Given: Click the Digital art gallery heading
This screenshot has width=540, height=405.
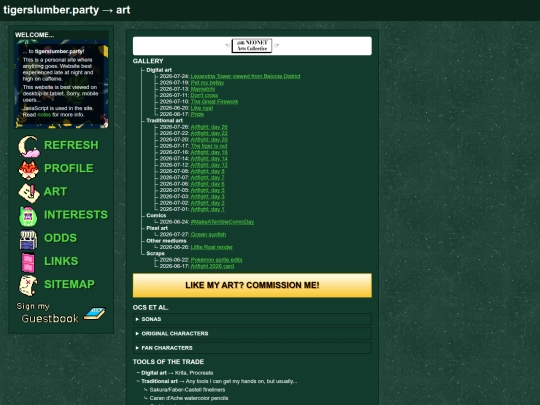Looking at the screenshot, I should 159,70.
